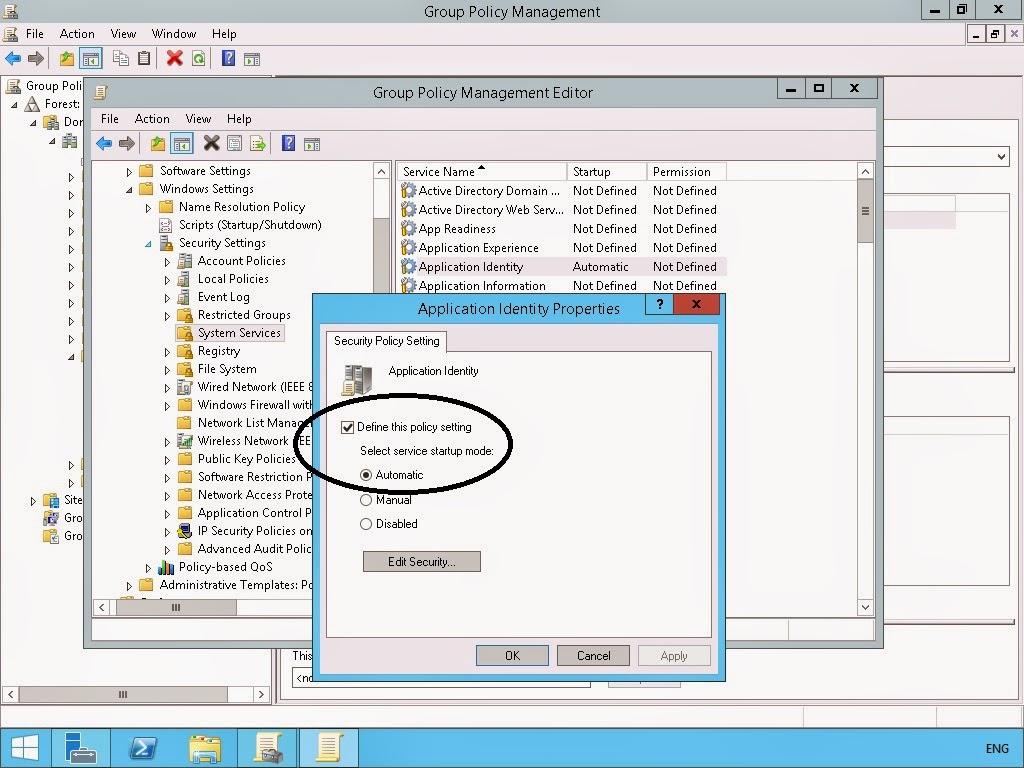Click Copy icon in Group Policy Management toolbar

120,59
